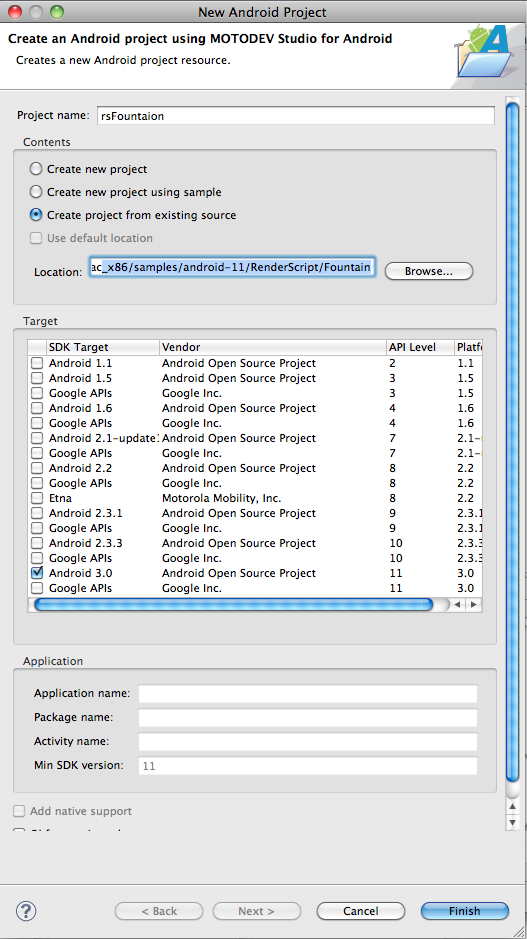Check the Android 2.1-update1 target checkbox
Screen dimensions: 527x939
37,438
